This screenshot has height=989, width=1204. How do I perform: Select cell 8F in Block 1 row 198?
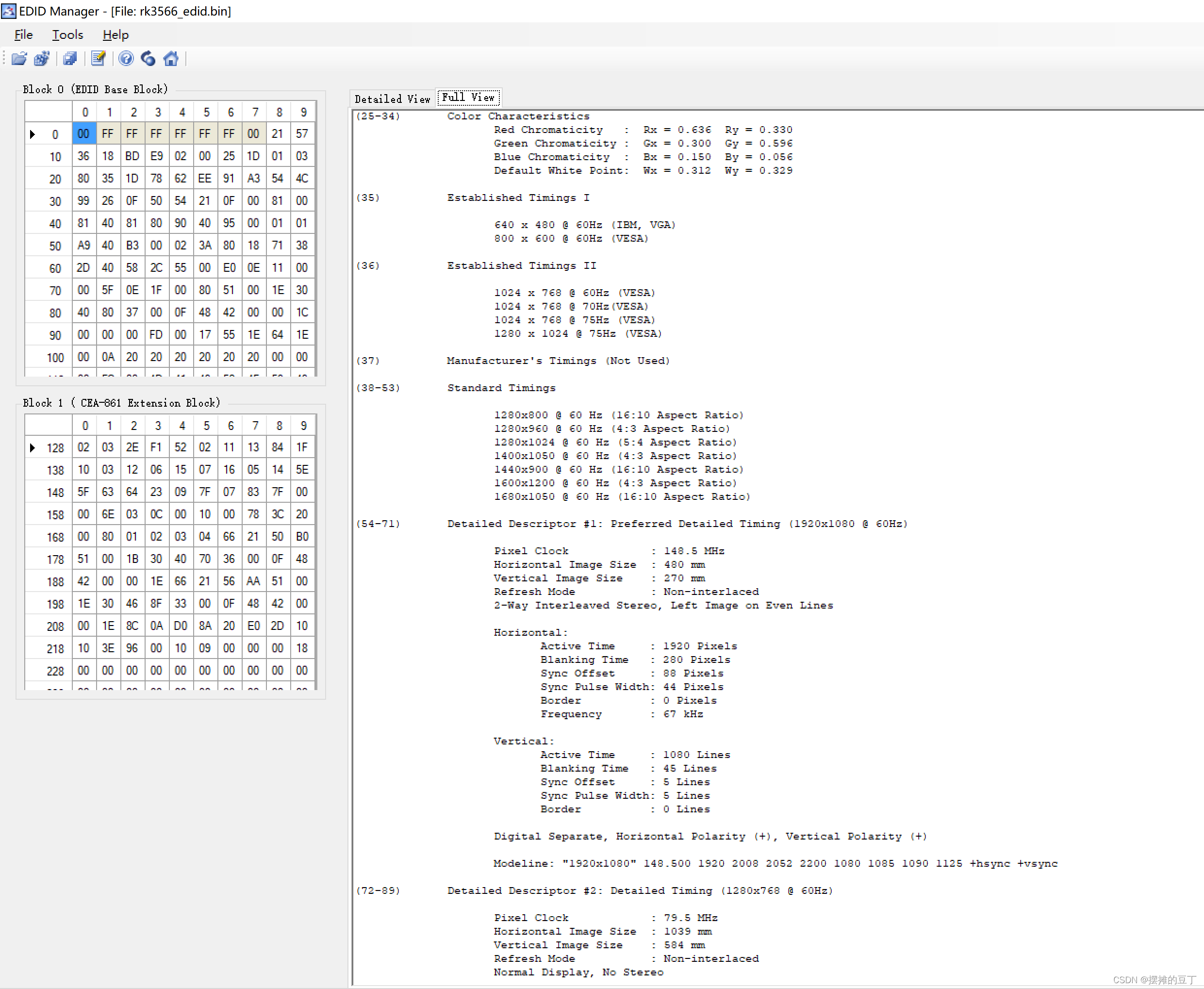[157, 603]
